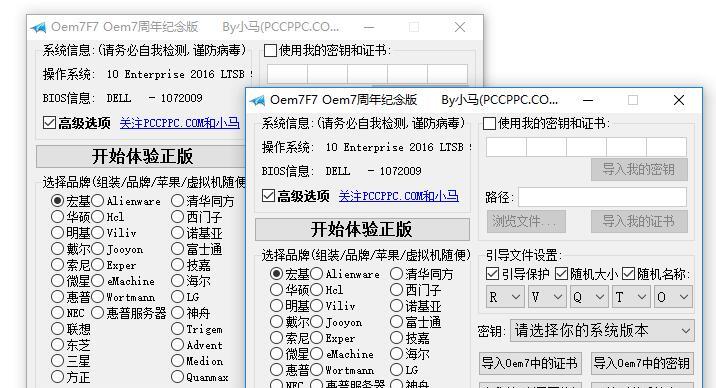Select eMachine radio in the front window
Viewport: 716px width, 388px height.
[316, 354]
